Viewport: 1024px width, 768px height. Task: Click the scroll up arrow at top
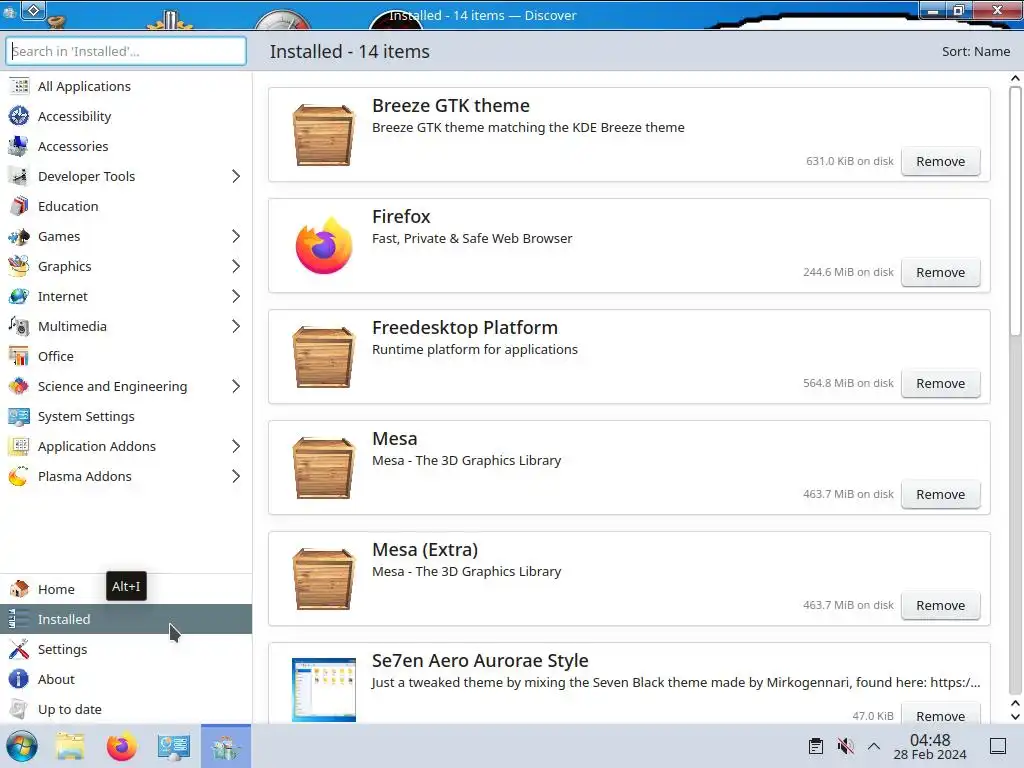click(x=1015, y=78)
